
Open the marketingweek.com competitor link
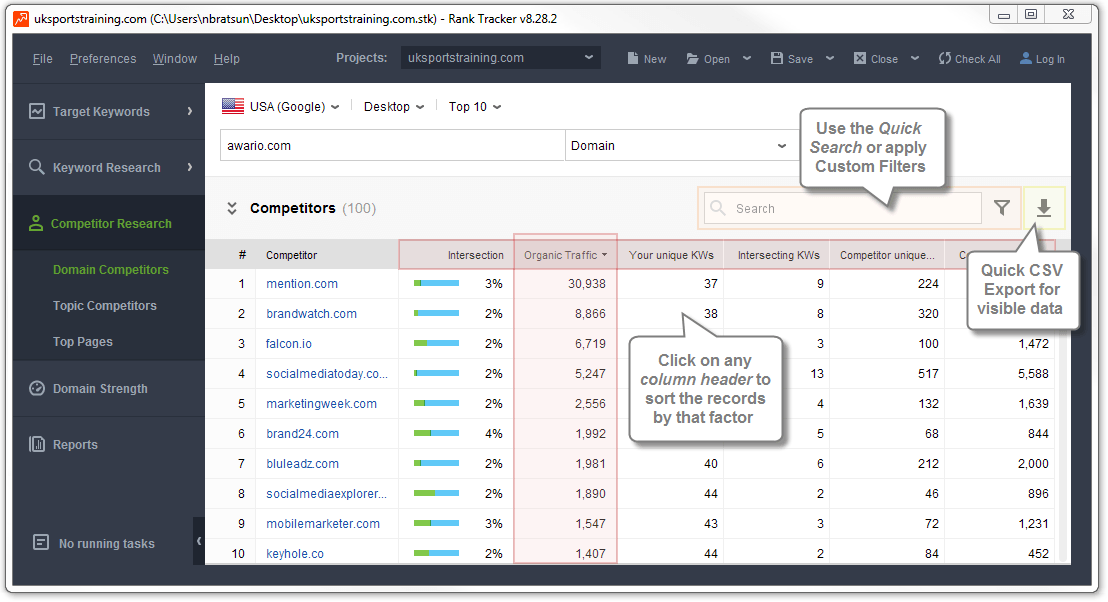pos(322,403)
